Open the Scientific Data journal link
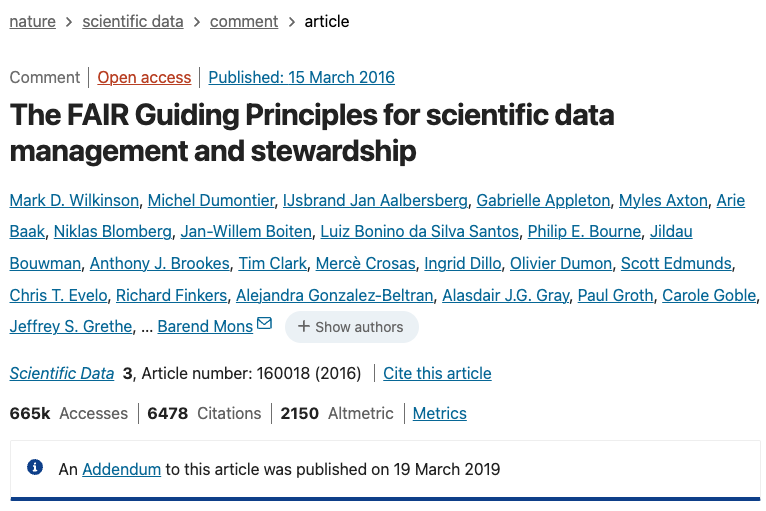Screen dimensions: 766x511 point(62,373)
